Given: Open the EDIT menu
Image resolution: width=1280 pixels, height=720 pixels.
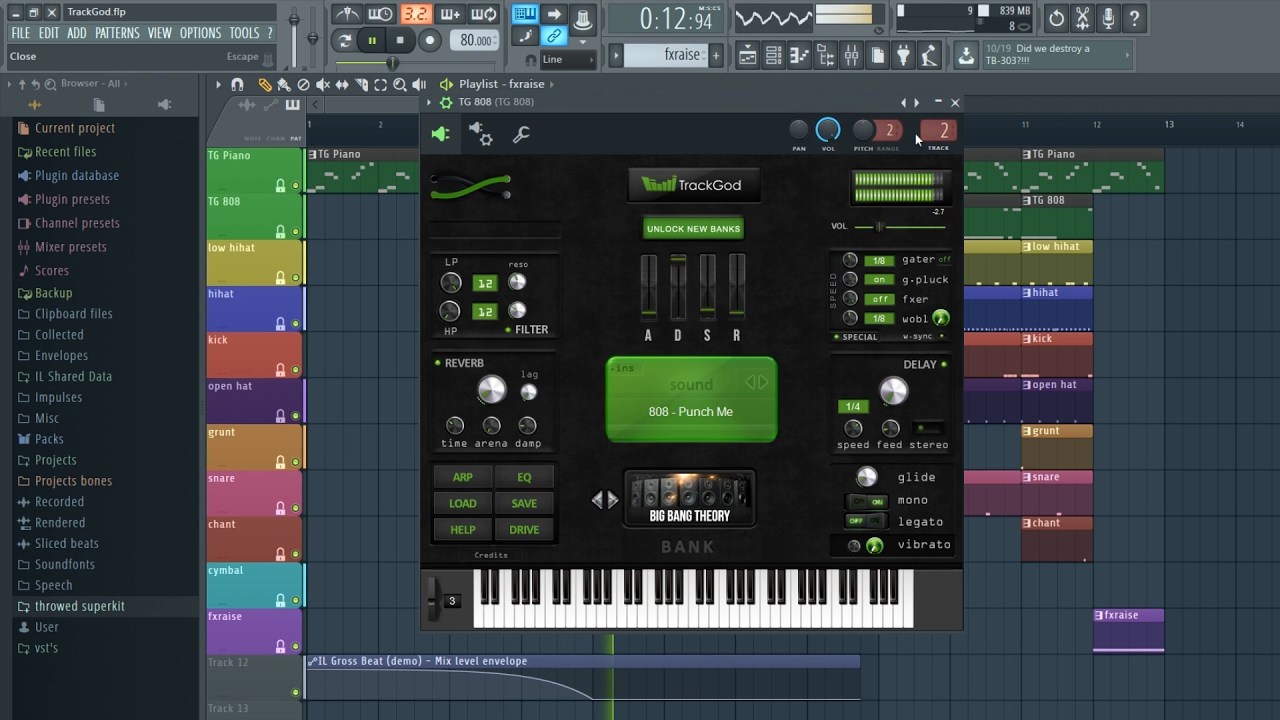Looking at the screenshot, I should tap(49, 33).
